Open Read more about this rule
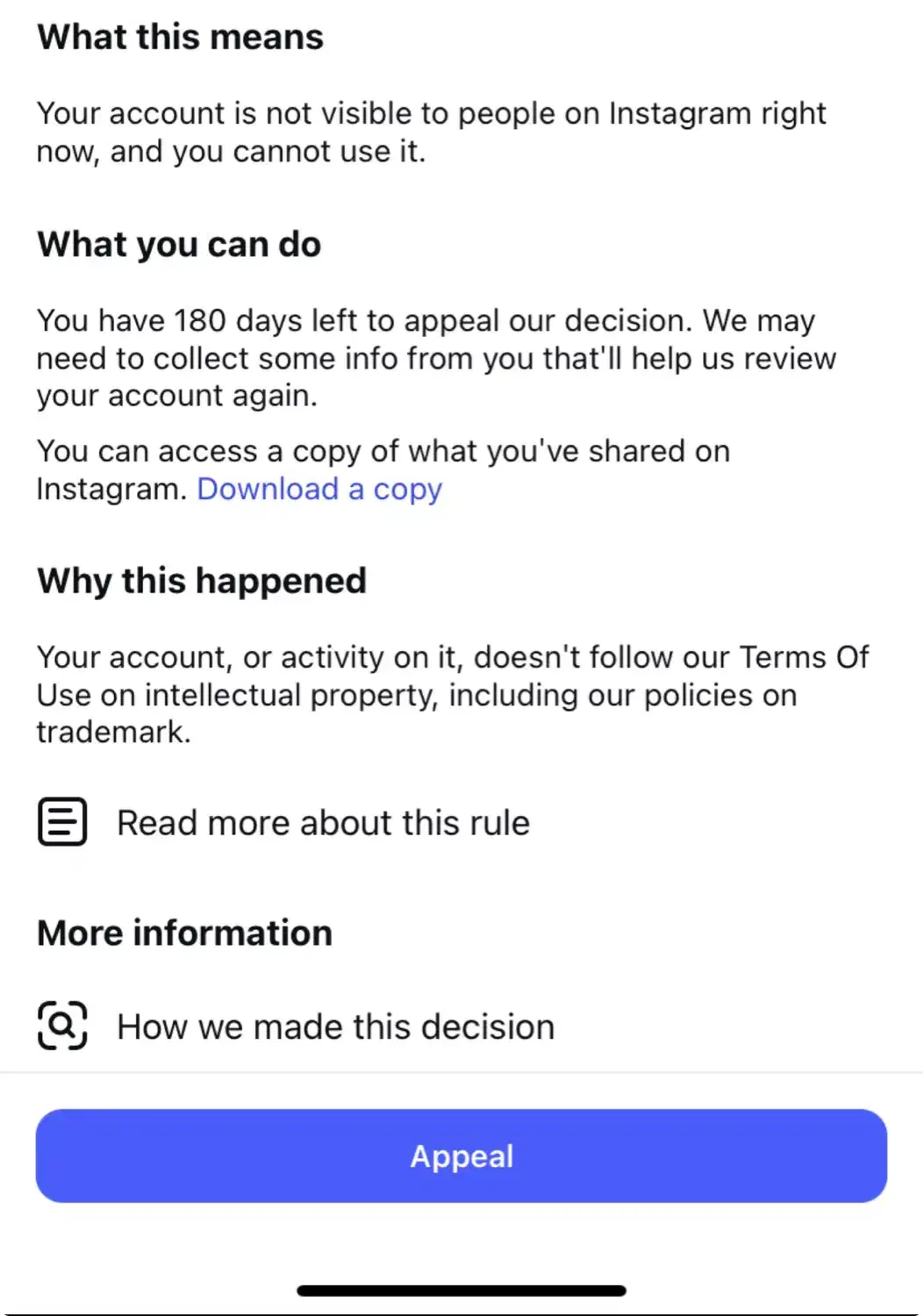 [x=323, y=824]
